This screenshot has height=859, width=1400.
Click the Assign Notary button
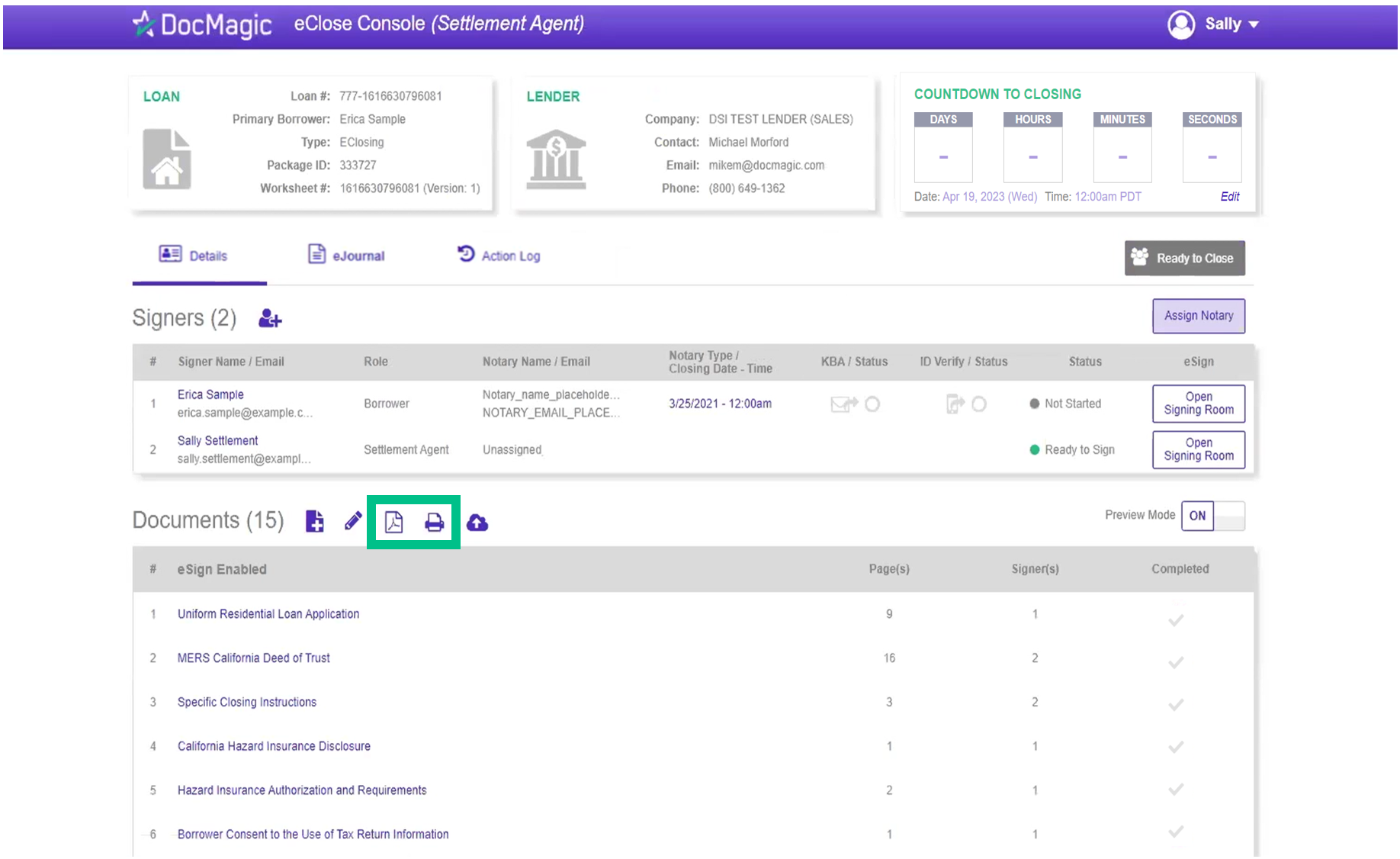[x=1198, y=316]
